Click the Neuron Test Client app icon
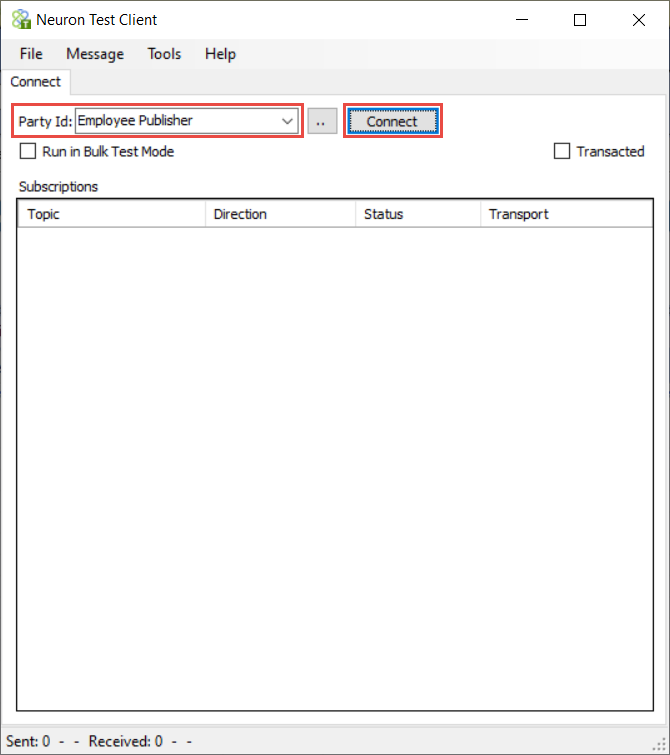This screenshot has width=670, height=755. point(21,20)
